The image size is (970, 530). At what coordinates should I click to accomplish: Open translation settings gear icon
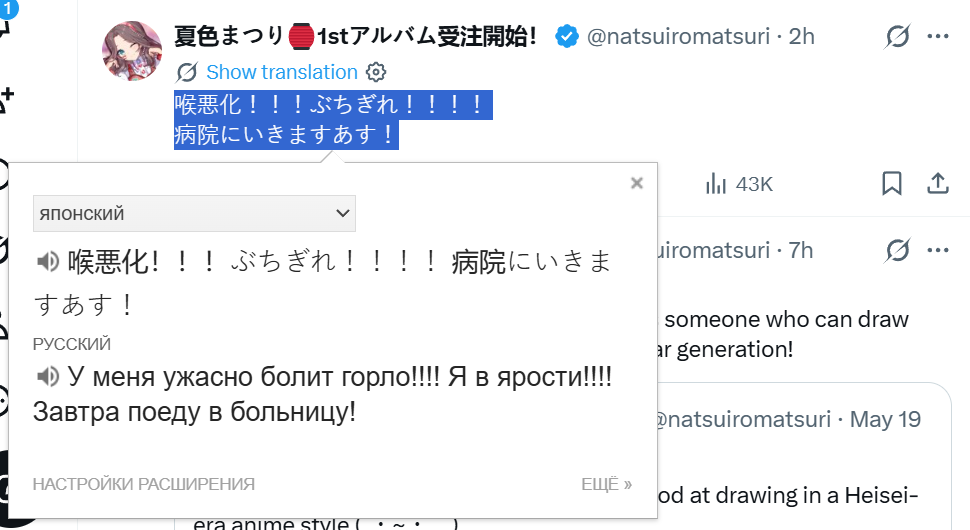376,72
